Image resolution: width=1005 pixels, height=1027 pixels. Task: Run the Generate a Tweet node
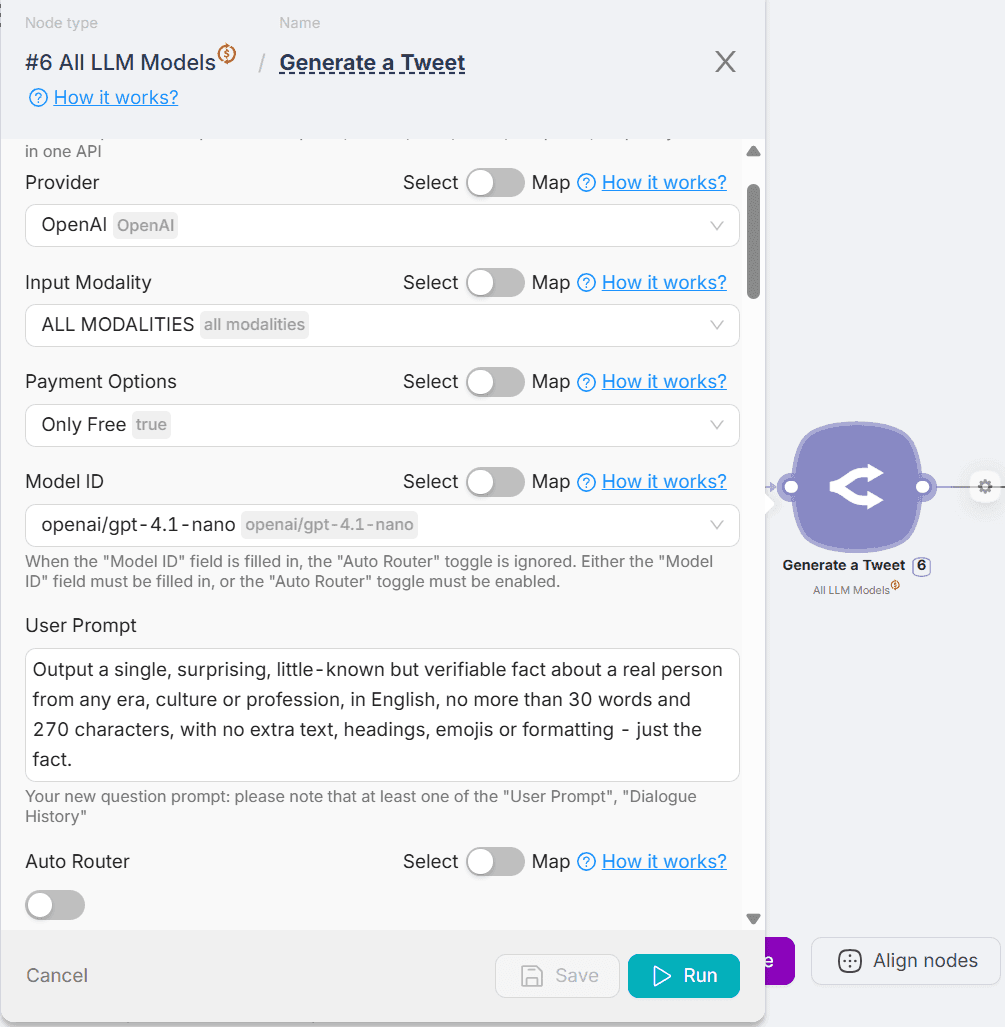coord(684,975)
